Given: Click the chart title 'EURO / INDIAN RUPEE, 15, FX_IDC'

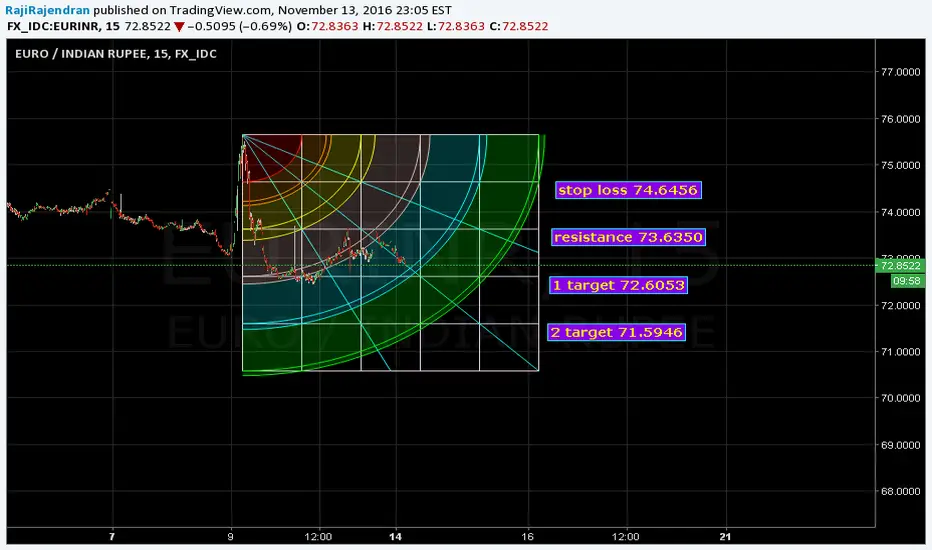Looking at the screenshot, I should click(x=116, y=54).
